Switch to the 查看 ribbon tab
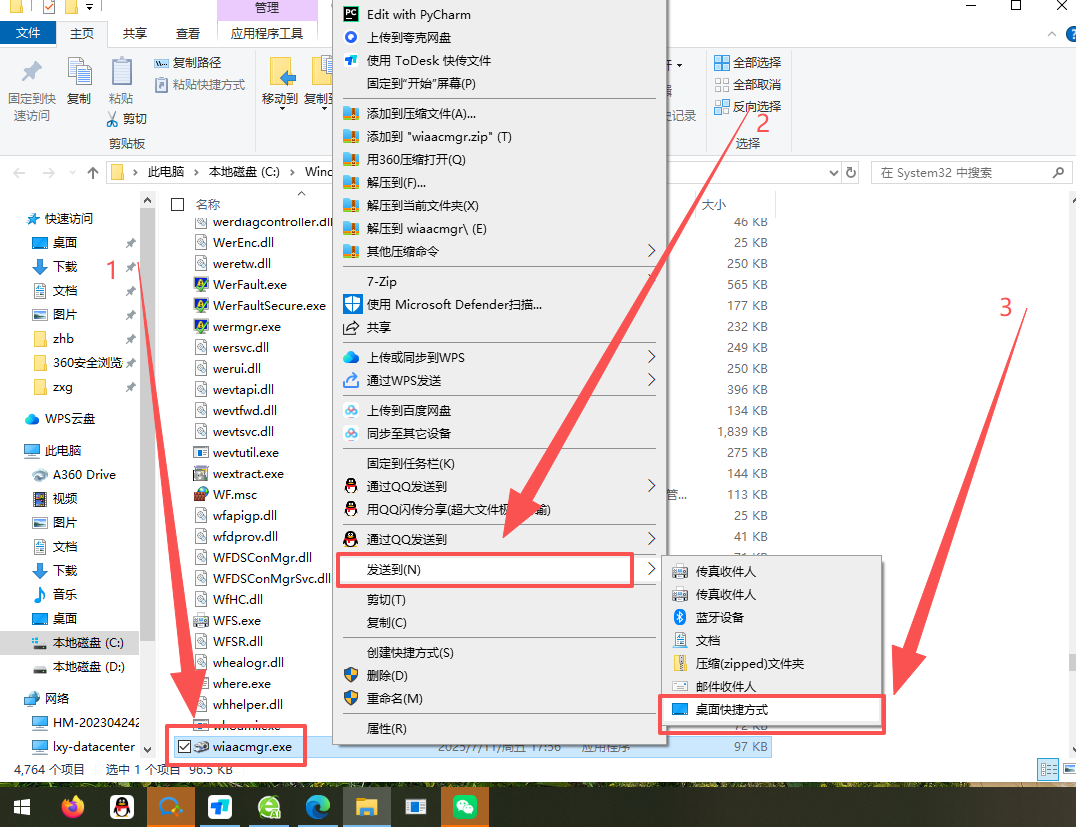 point(187,33)
